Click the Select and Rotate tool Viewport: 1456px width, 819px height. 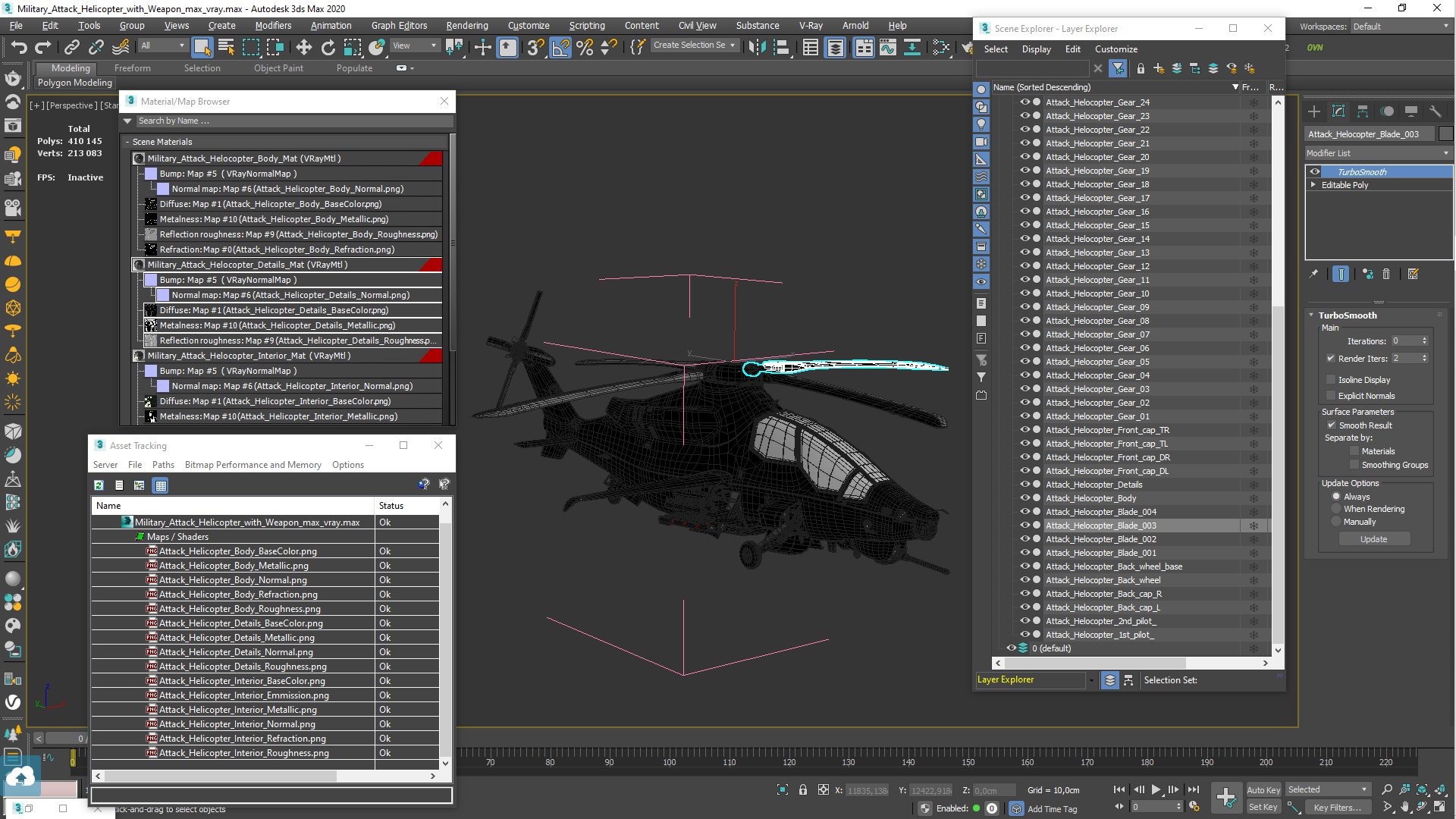point(328,48)
